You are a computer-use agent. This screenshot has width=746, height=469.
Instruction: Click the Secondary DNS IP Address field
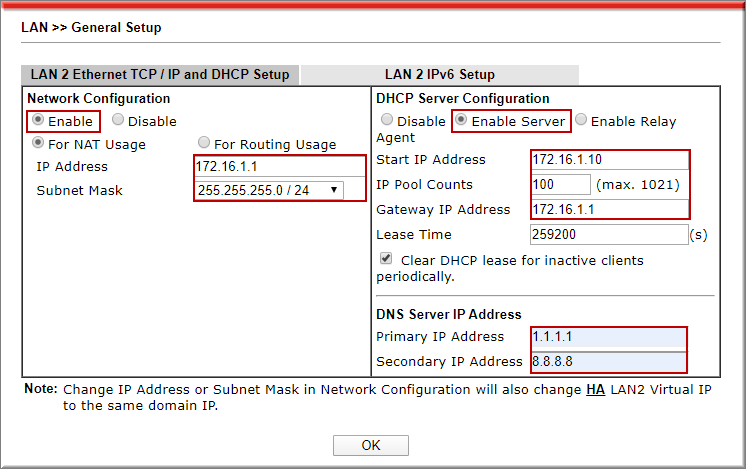click(608, 361)
